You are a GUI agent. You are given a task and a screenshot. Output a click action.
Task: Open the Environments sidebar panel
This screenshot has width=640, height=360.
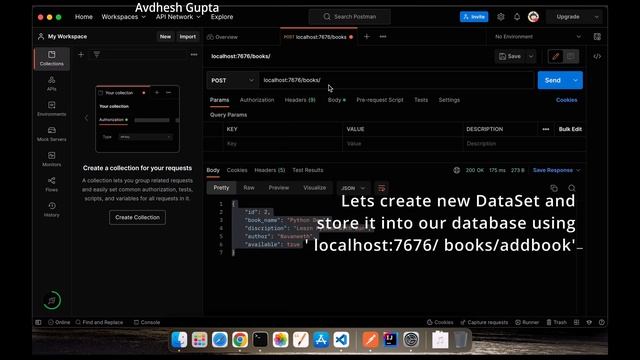(51, 109)
